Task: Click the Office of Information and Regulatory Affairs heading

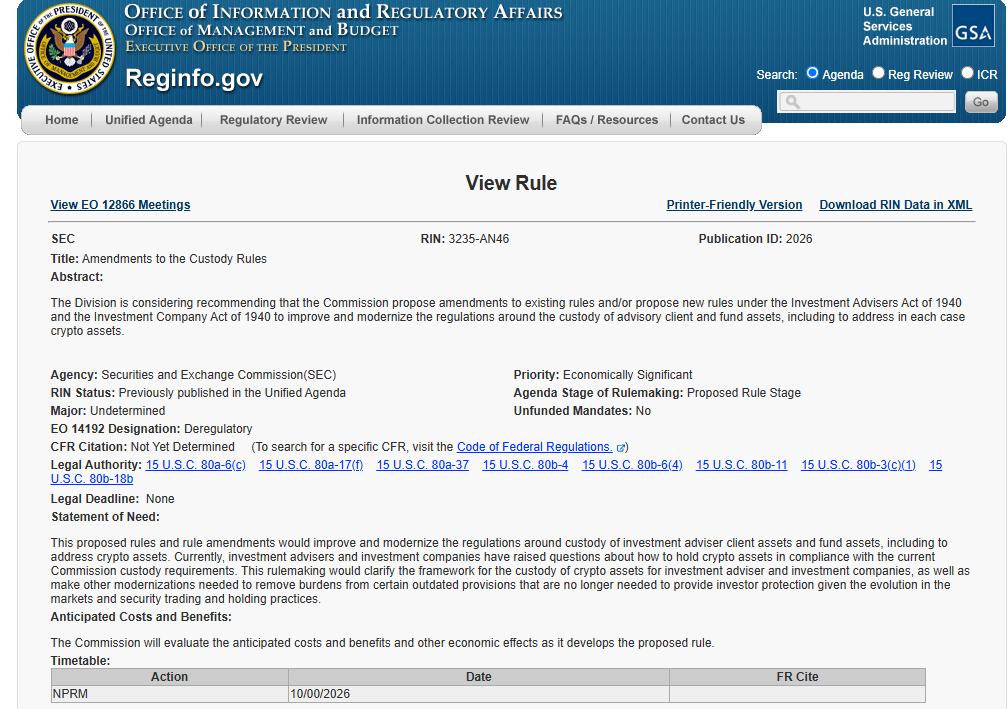Action: click(343, 12)
